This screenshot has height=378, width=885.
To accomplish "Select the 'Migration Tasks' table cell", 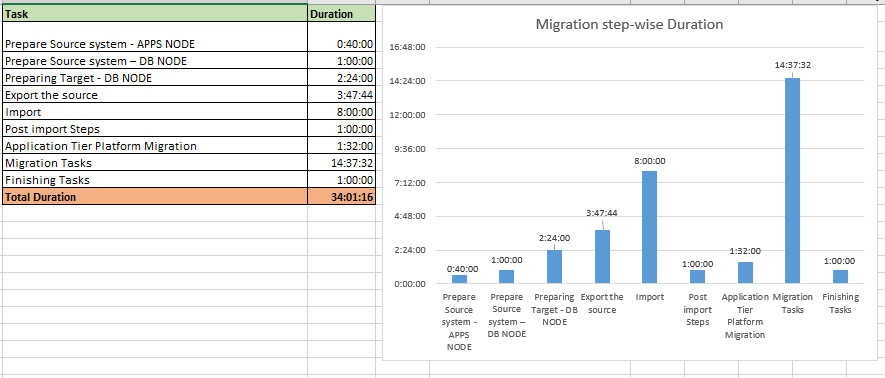I will click(155, 163).
